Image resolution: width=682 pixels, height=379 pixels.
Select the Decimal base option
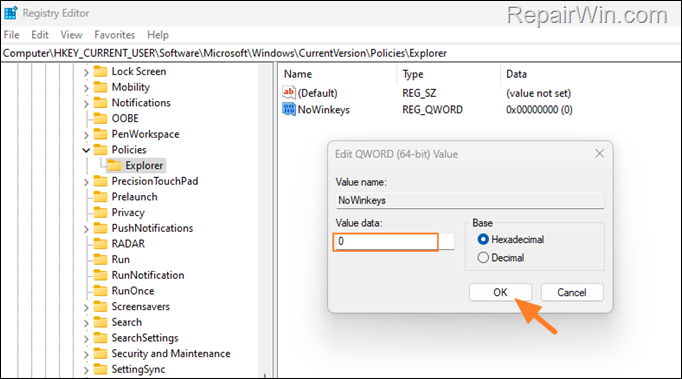click(x=483, y=258)
